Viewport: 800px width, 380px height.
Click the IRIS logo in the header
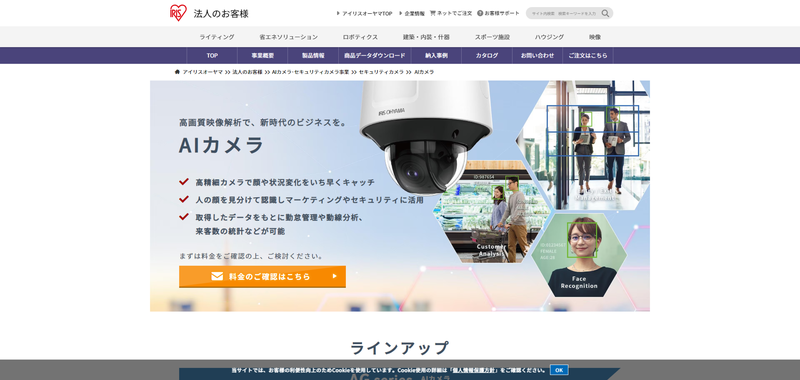(x=178, y=13)
